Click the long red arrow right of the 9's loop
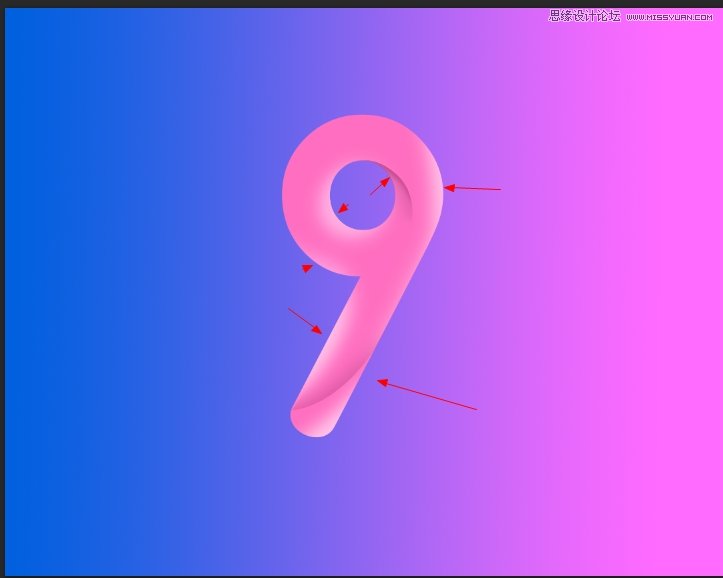The width and height of the screenshot is (723, 578). 472,188
